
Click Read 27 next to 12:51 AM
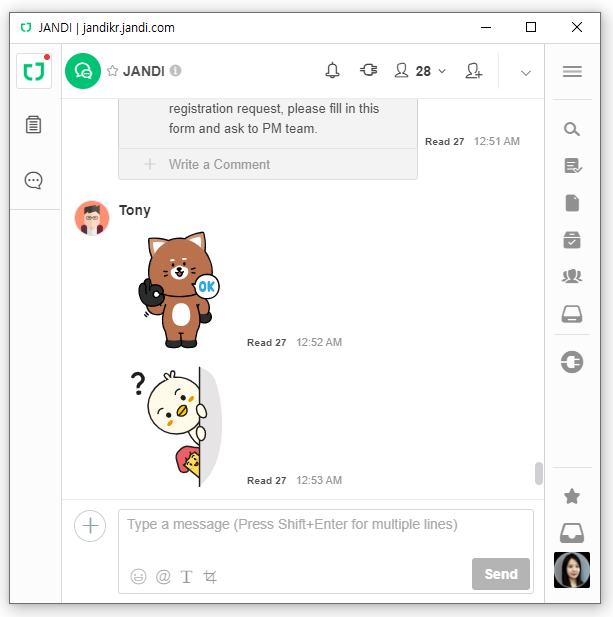tap(445, 142)
